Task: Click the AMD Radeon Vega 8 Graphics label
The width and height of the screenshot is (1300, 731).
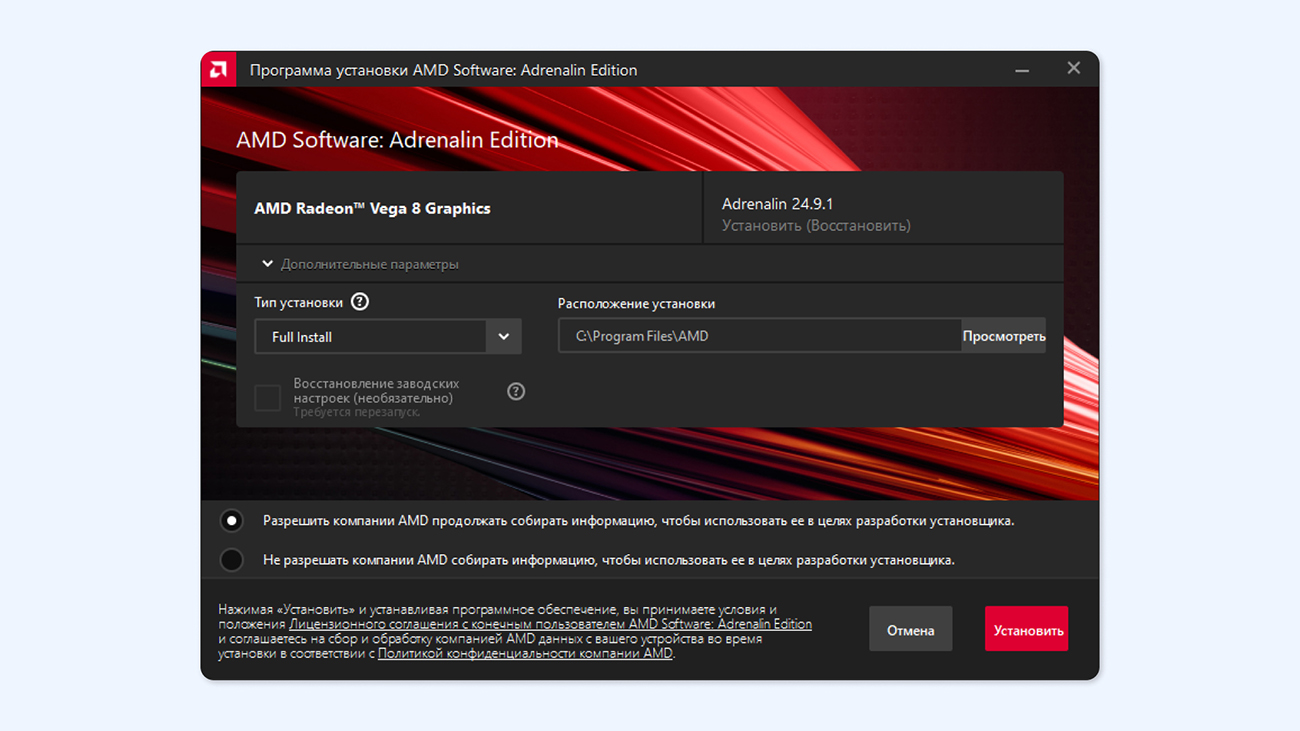Action: point(372,209)
